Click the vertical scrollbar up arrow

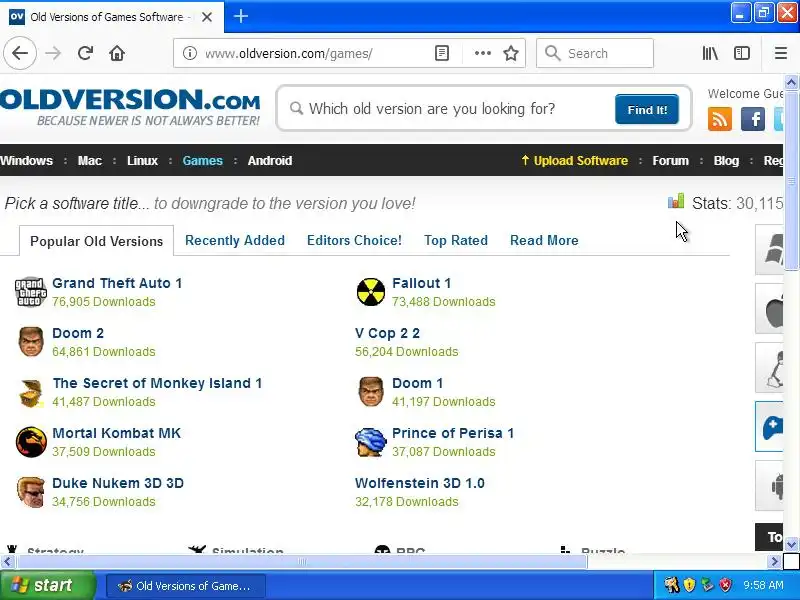791,82
